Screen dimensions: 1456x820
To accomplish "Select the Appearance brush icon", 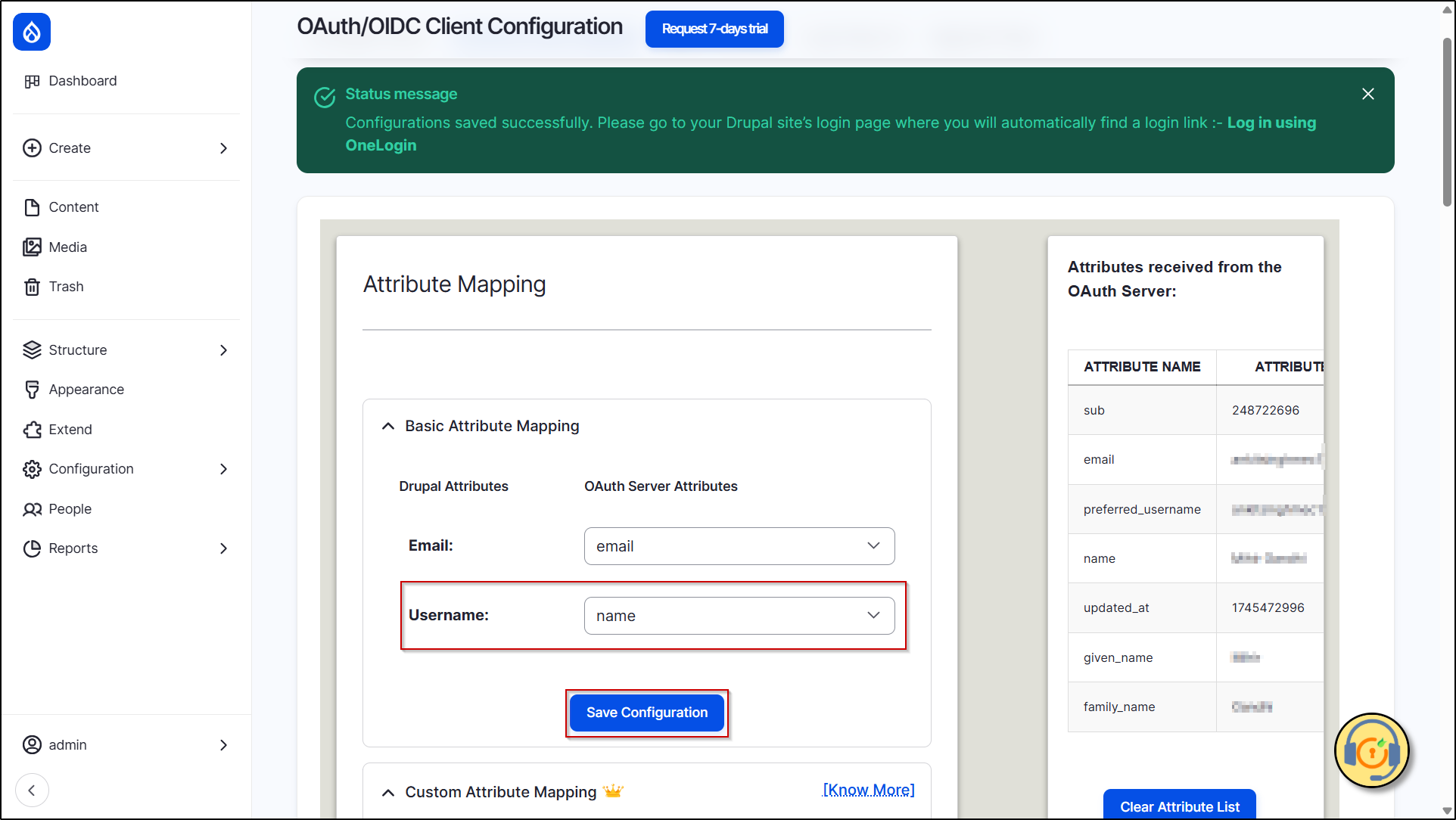I will point(32,389).
